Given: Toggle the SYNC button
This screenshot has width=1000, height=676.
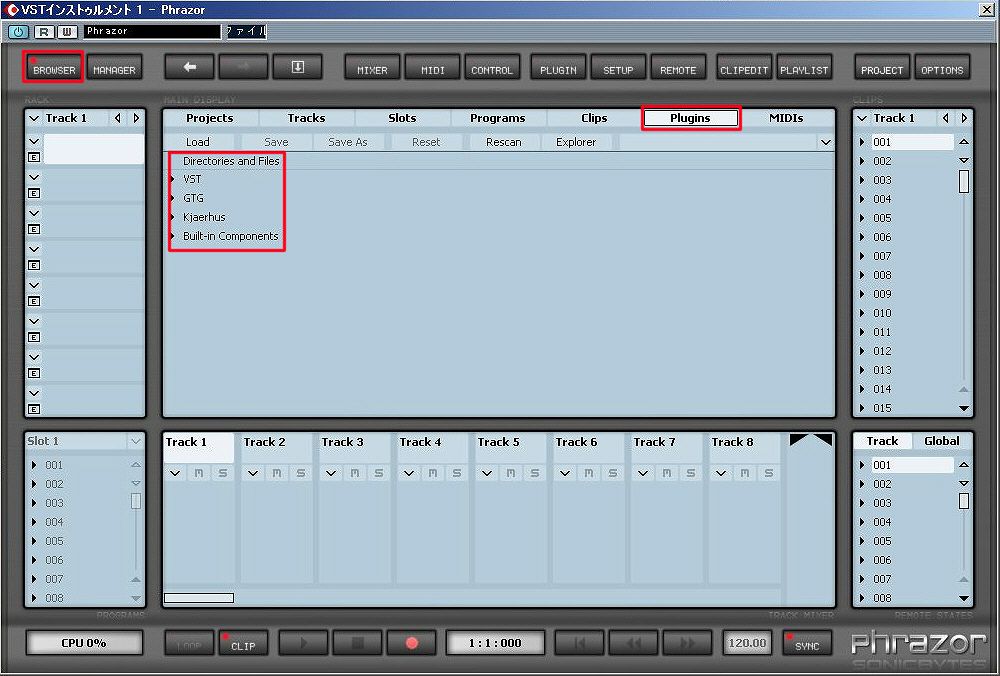Looking at the screenshot, I should (807, 643).
